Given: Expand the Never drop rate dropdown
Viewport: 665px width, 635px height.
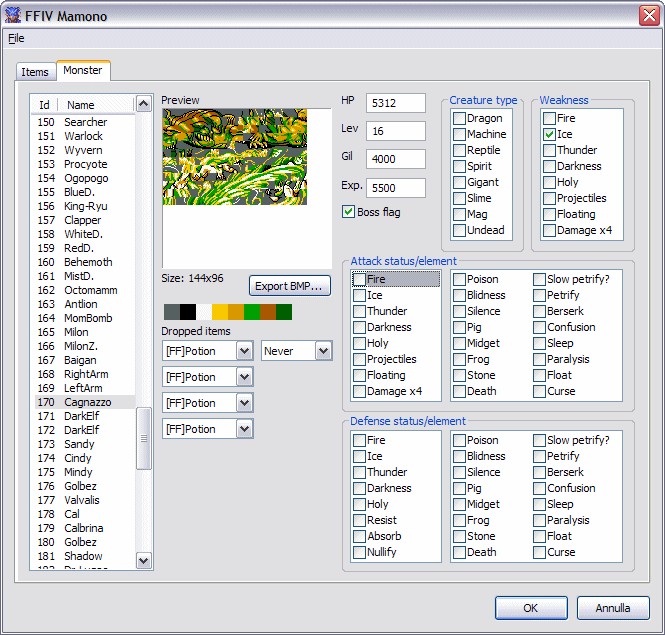Looking at the screenshot, I should pos(322,351).
